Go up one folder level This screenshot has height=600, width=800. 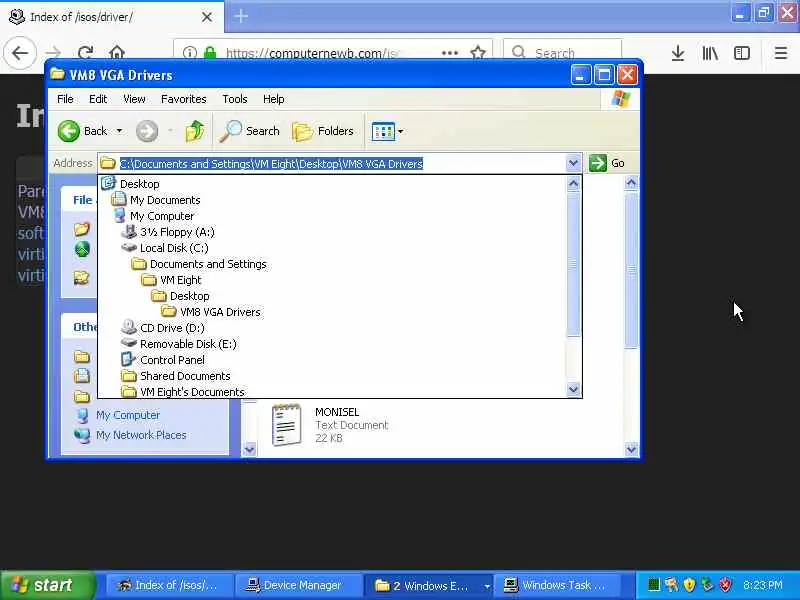[194, 131]
